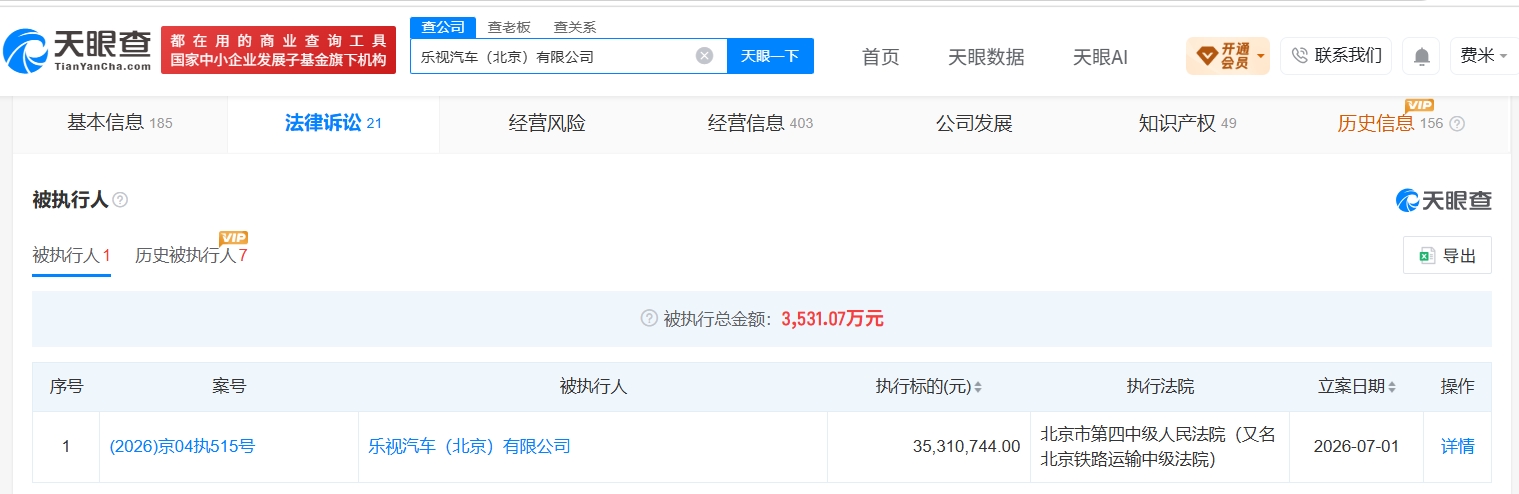This screenshot has height=494, width=1519.
Task: Open the 经营风险 tab
Action: [547, 124]
